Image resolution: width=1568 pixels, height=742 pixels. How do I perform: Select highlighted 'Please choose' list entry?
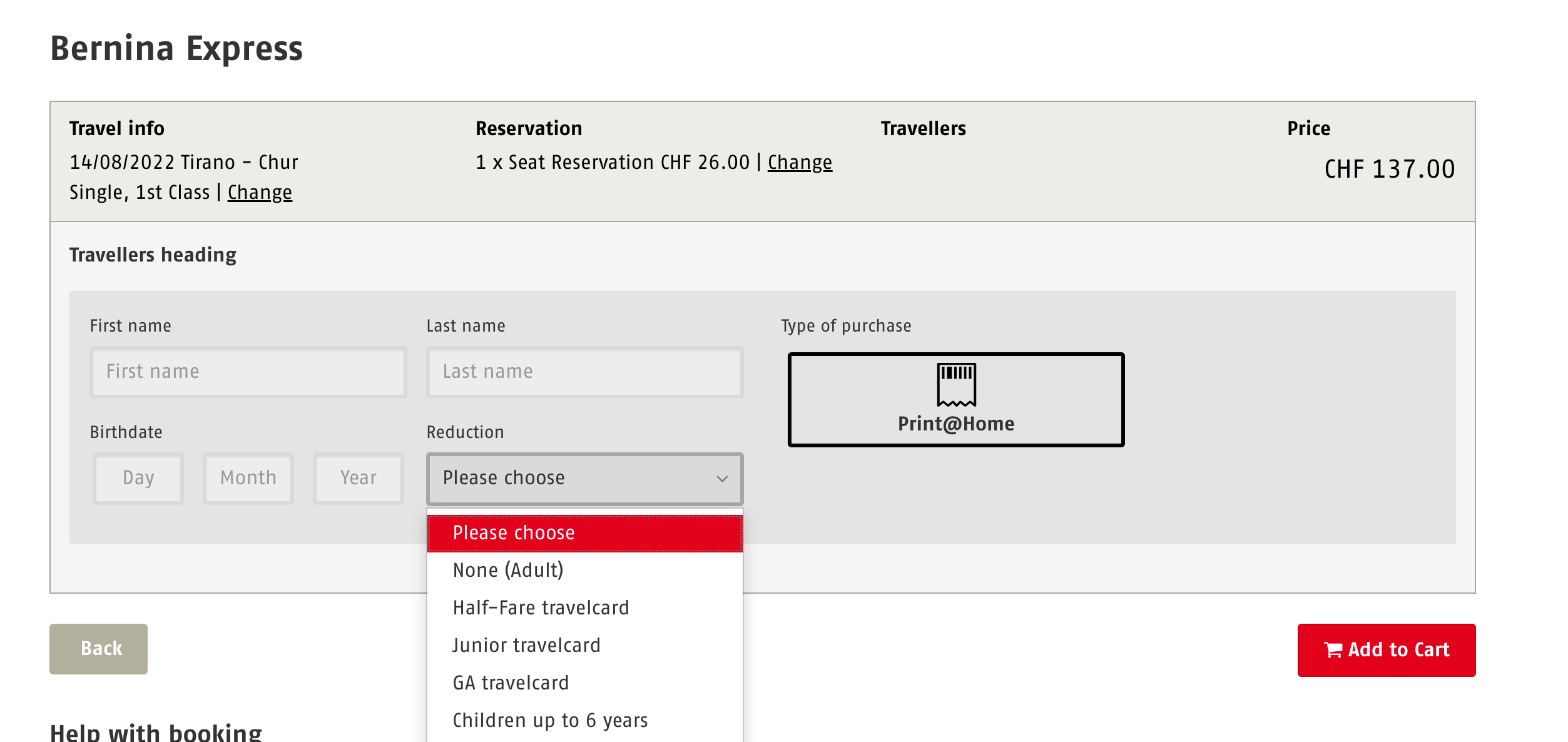tap(584, 533)
